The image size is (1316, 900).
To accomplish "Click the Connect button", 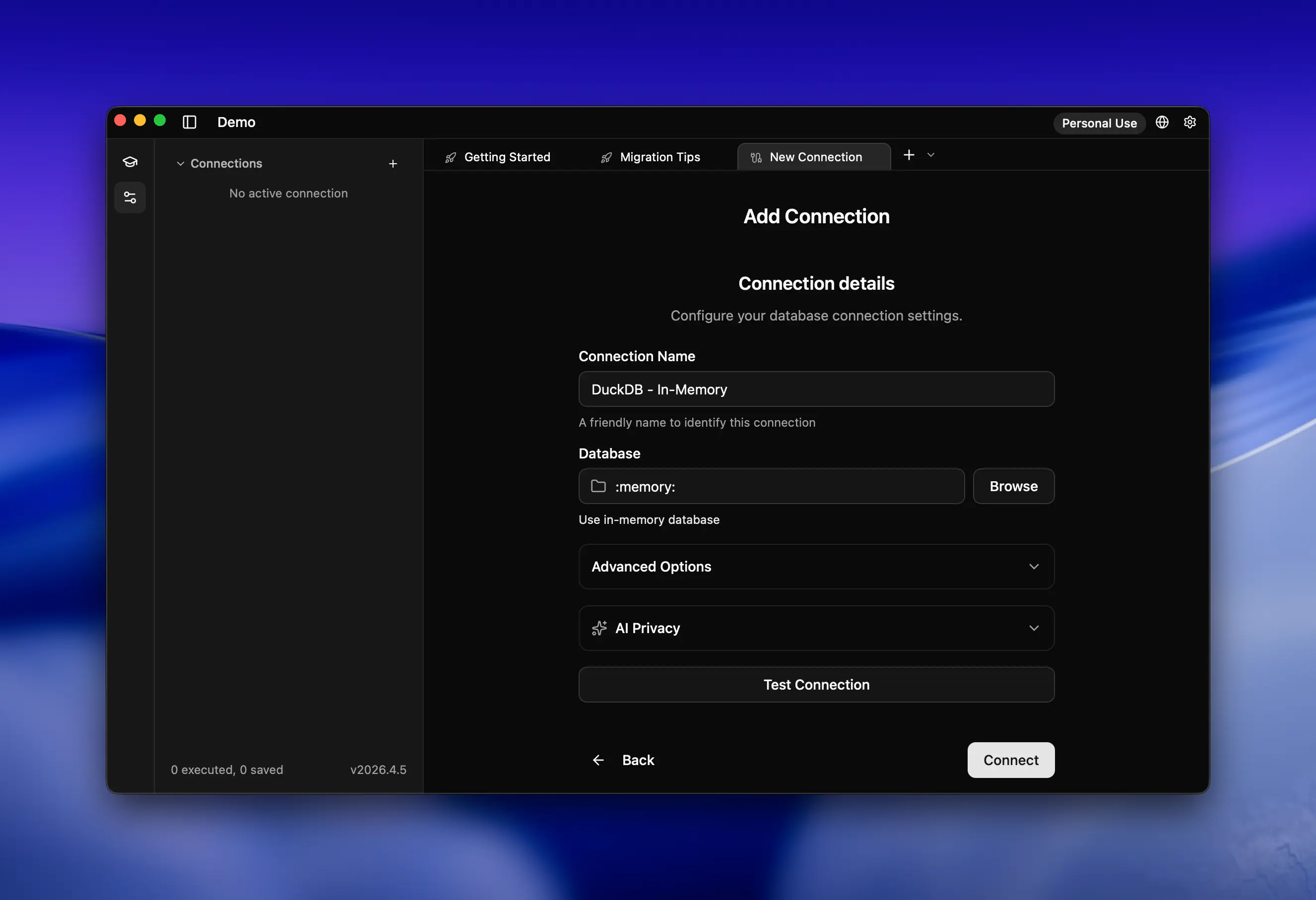I will click(1010, 760).
